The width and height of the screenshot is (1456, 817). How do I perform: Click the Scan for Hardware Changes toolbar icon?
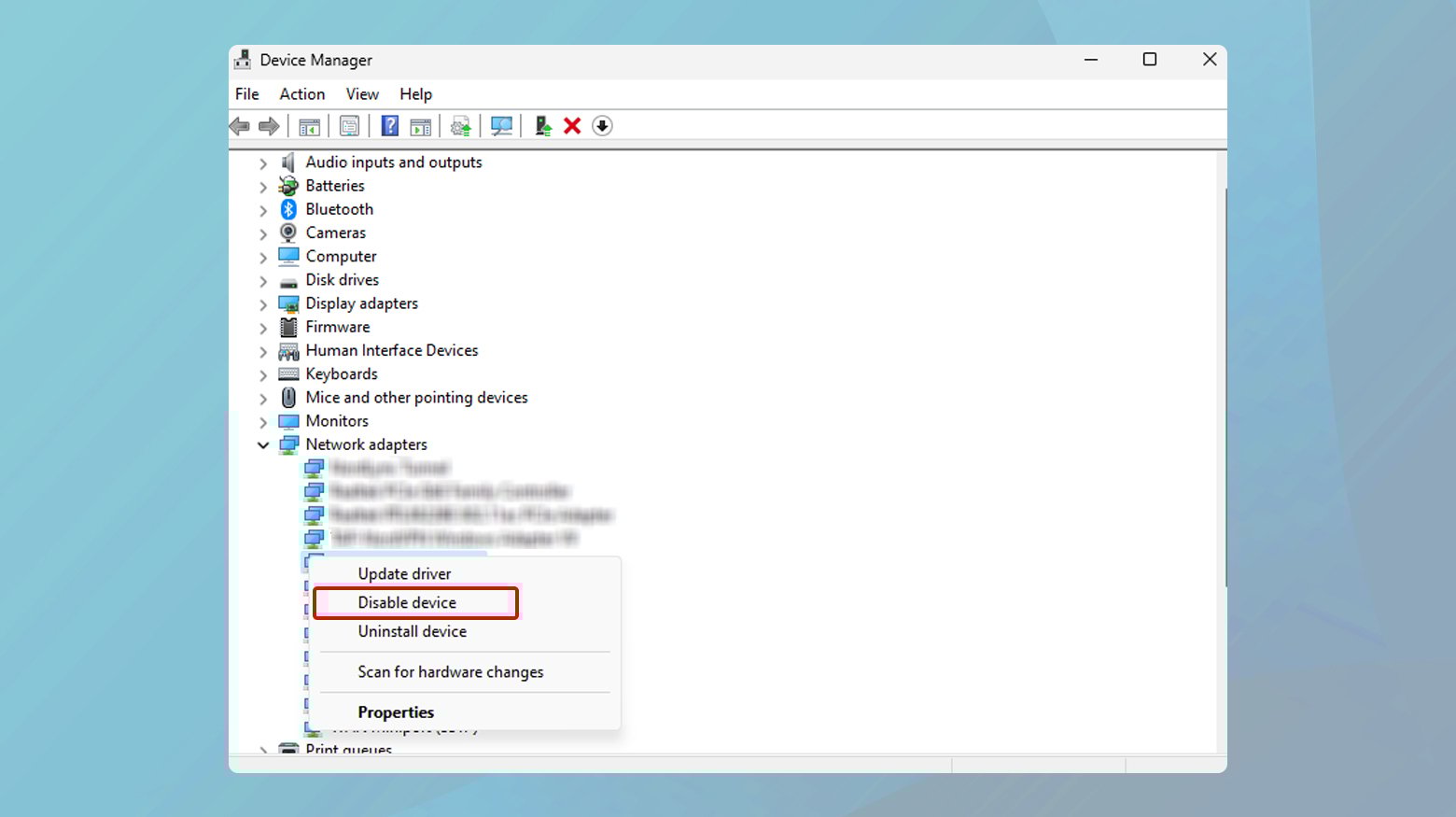click(501, 125)
